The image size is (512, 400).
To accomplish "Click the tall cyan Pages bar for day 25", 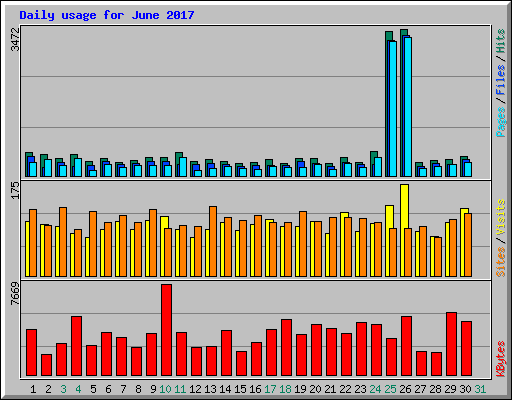I will 393,109.
